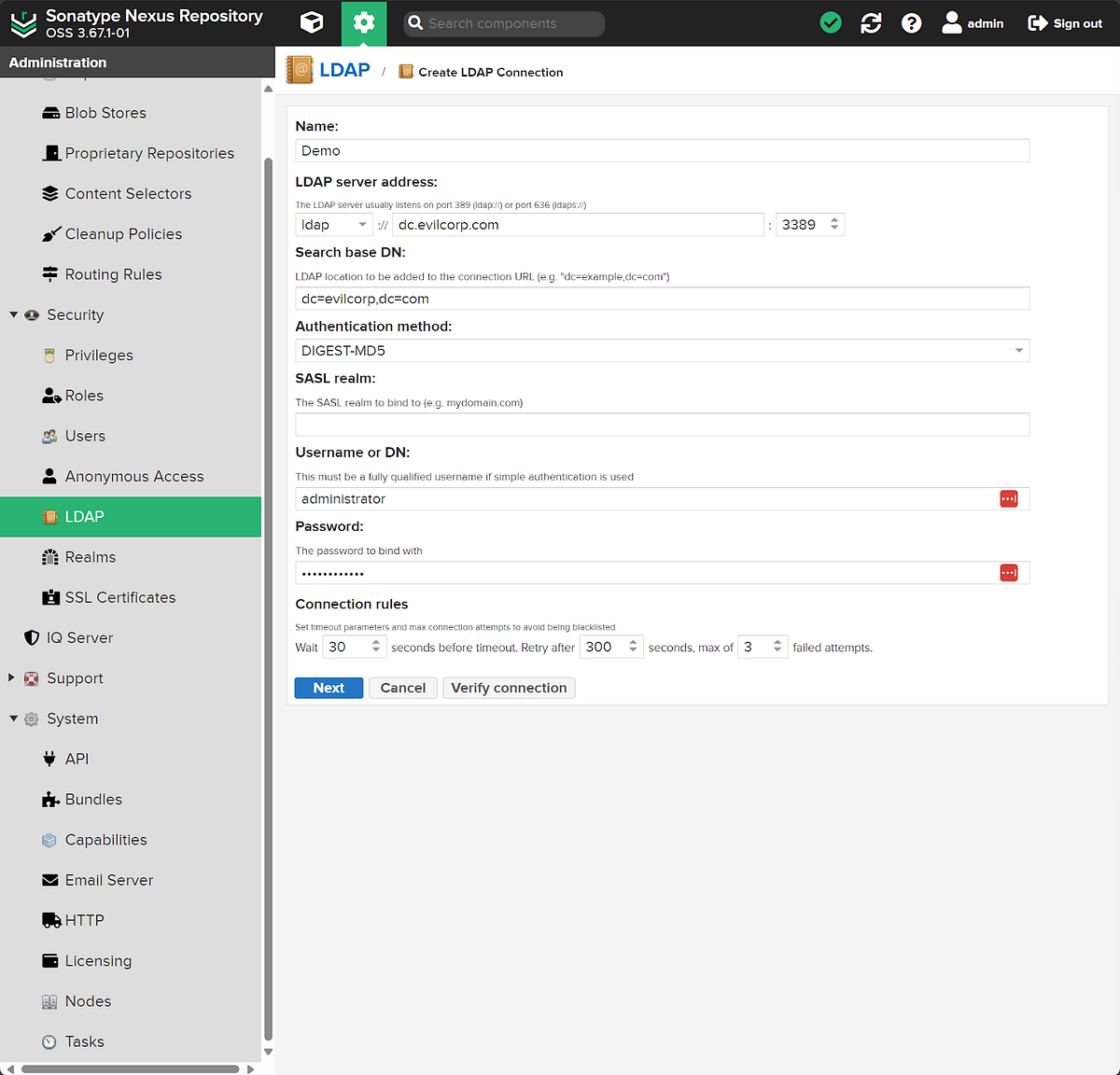Increase the Retry after seconds value

(x=633, y=642)
